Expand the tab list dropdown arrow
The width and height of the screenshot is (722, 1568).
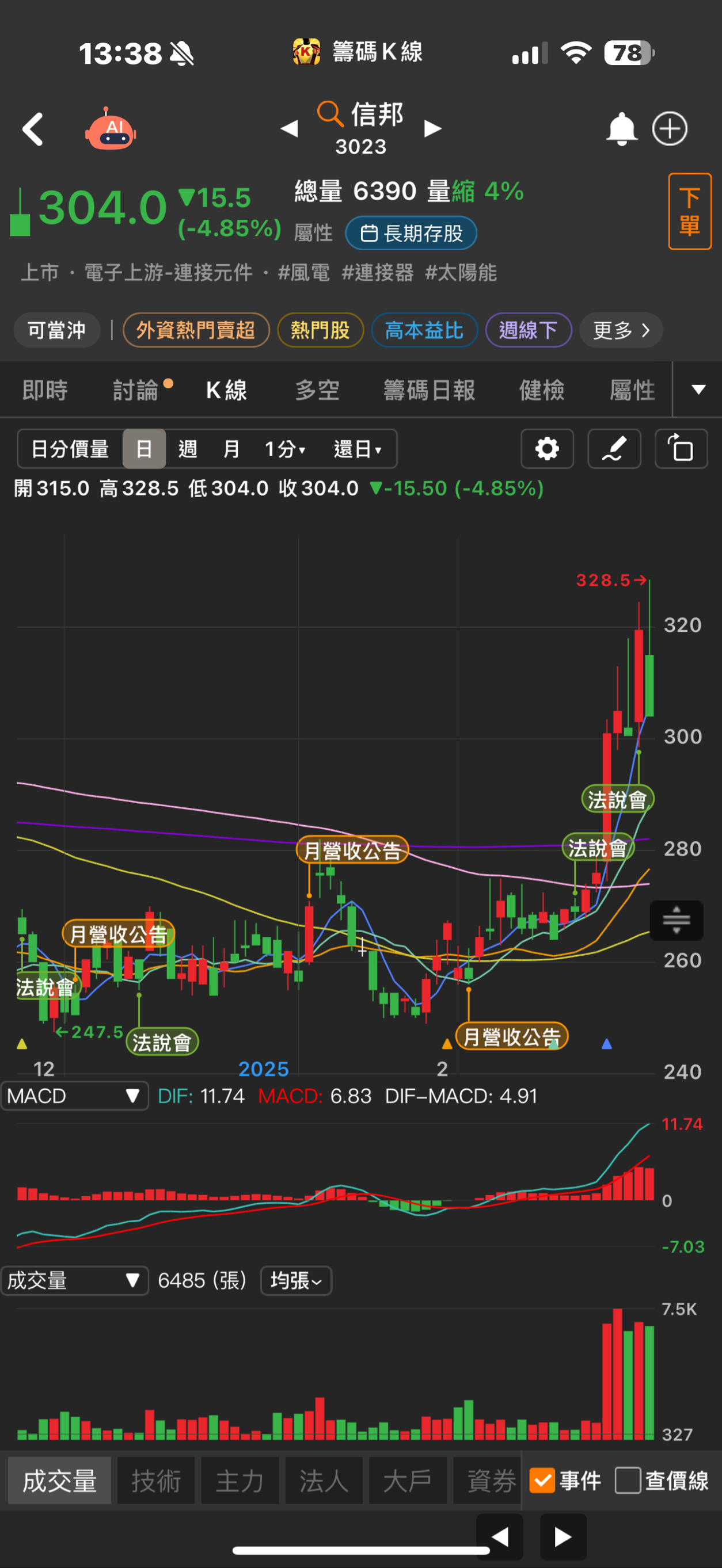pos(698,390)
